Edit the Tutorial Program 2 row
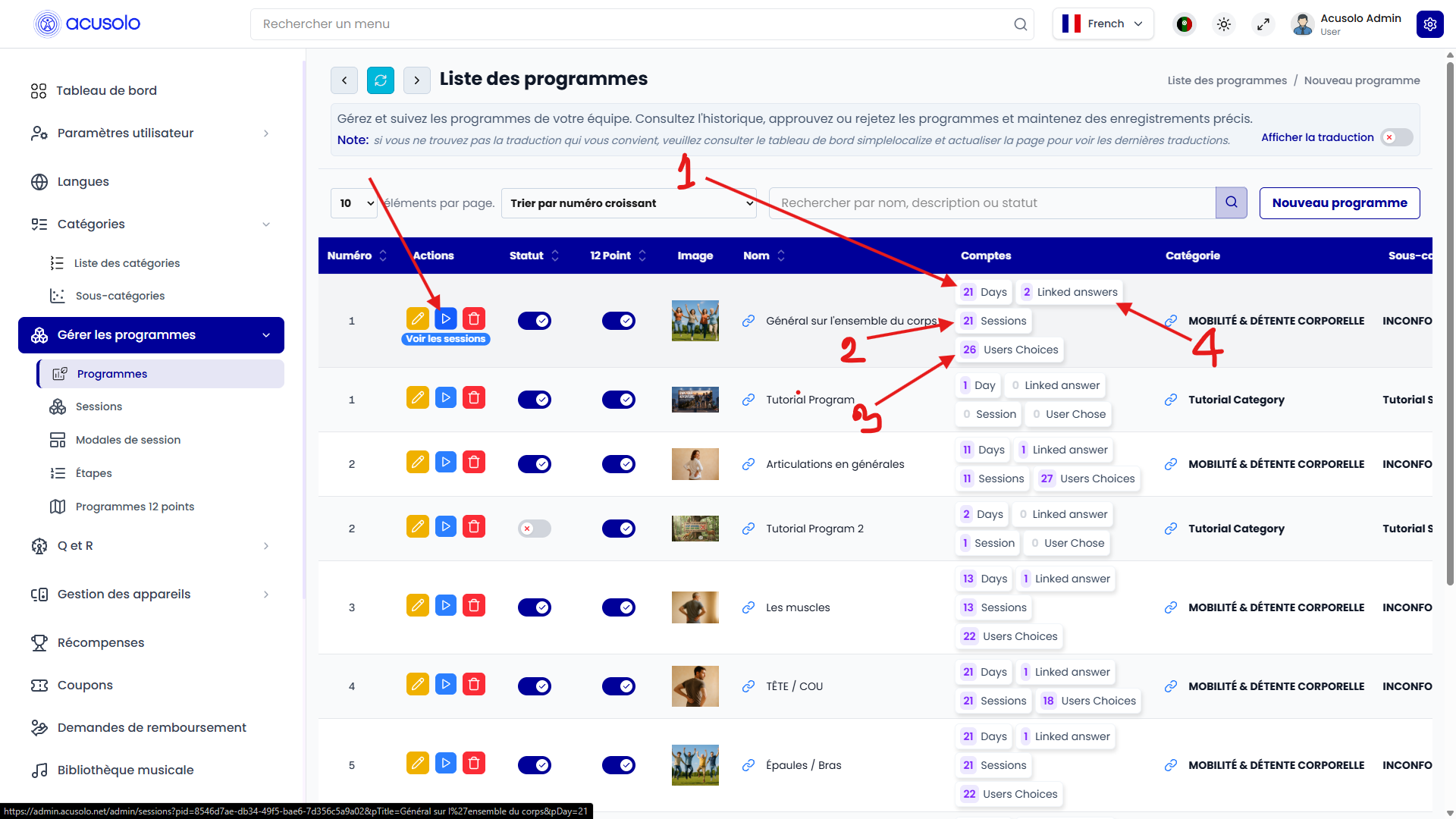The width and height of the screenshot is (1456, 819). pyautogui.click(x=418, y=526)
